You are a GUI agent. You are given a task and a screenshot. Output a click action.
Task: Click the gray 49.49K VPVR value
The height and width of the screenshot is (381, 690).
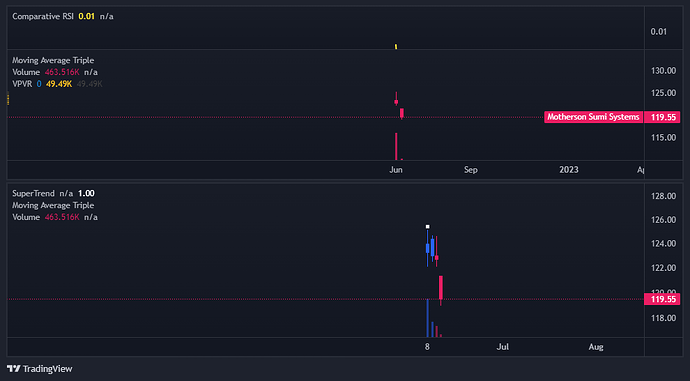coord(89,84)
